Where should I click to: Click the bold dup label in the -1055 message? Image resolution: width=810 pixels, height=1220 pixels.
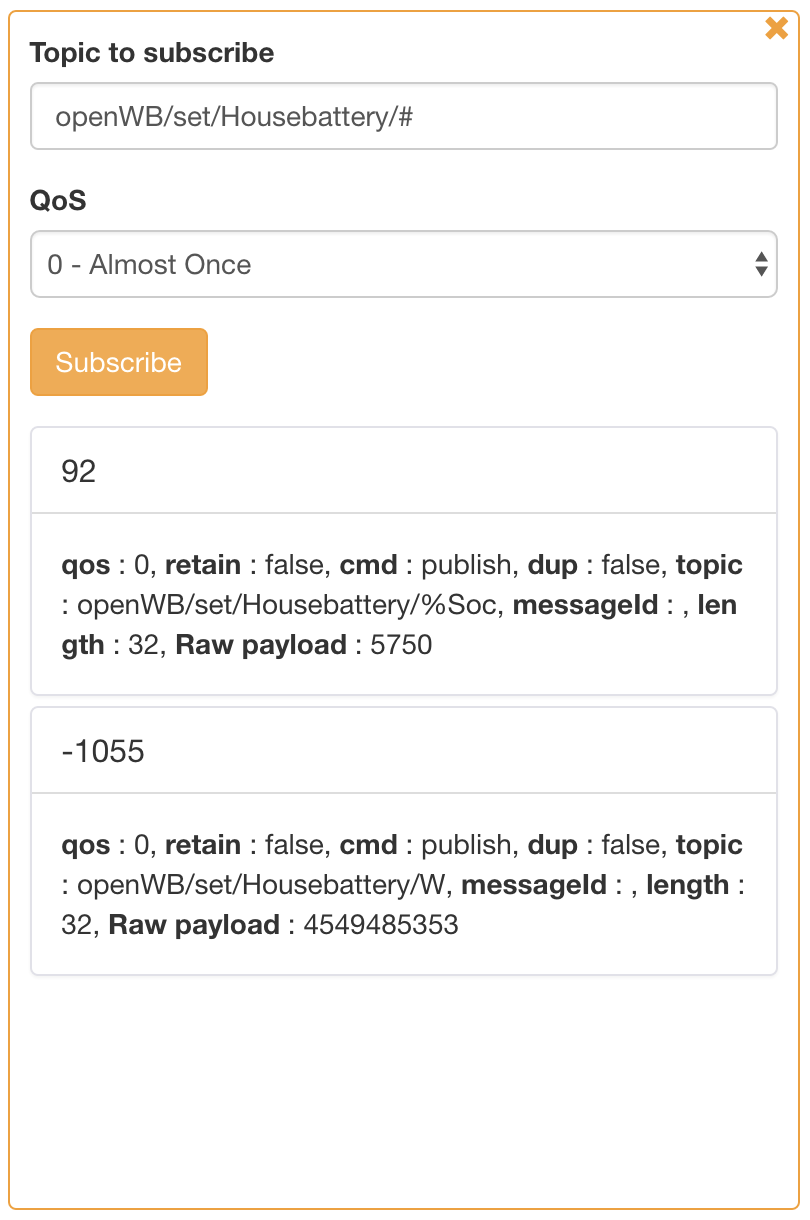[553, 845]
